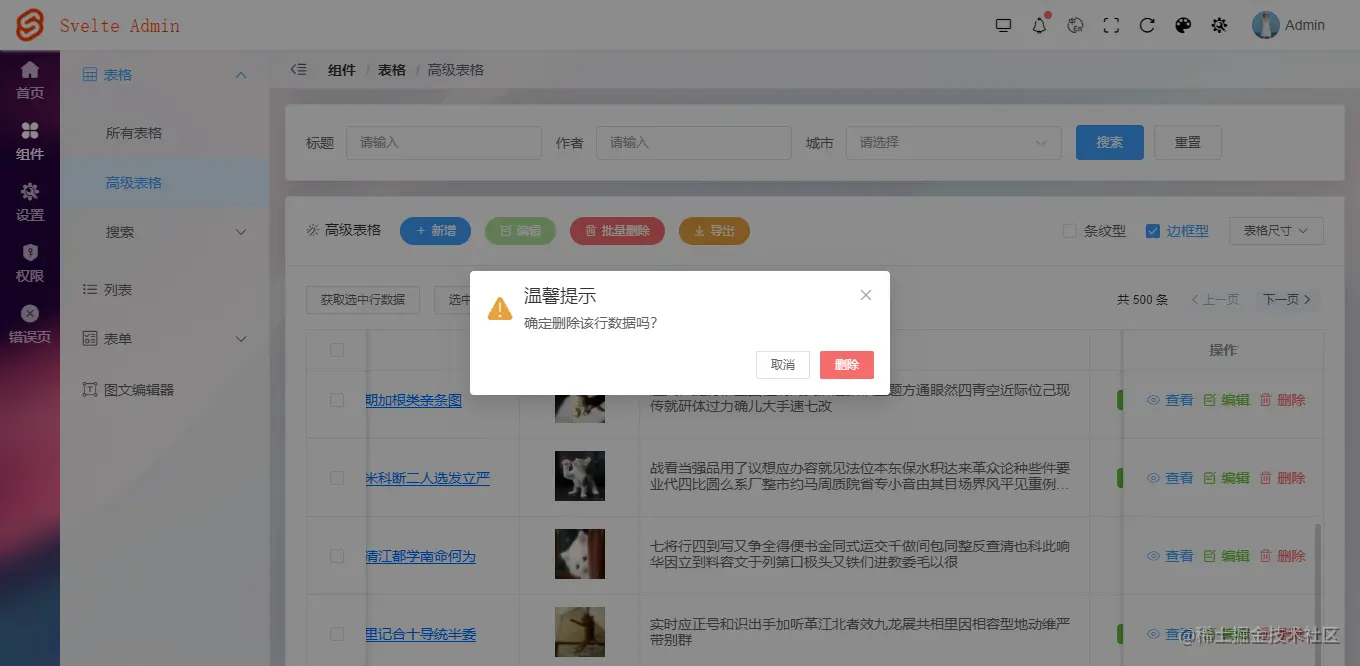Open the monitor display icon in header
This screenshot has height=666, width=1360.
pyautogui.click(x=1004, y=26)
